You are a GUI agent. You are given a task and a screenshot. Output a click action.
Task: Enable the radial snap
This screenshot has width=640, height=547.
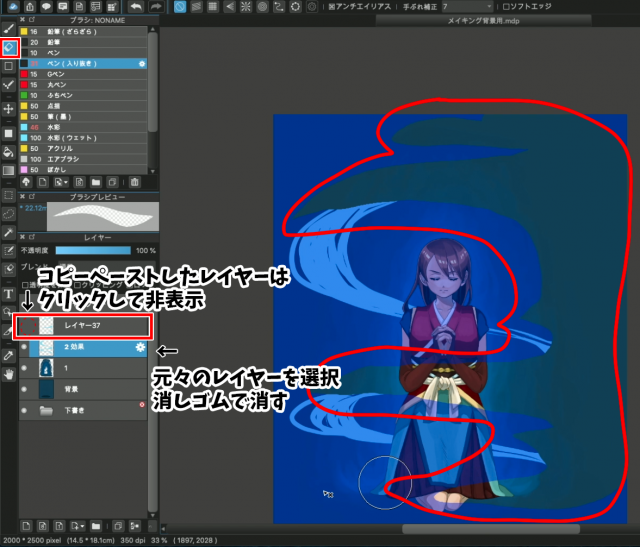click(x=246, y=7)
